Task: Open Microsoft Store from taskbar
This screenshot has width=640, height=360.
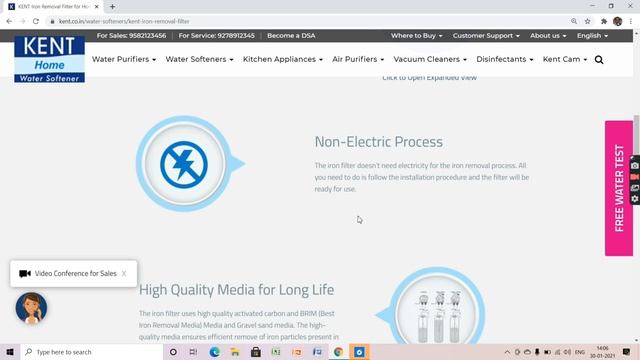Action: pyautogui.click(x=256, y=352)
